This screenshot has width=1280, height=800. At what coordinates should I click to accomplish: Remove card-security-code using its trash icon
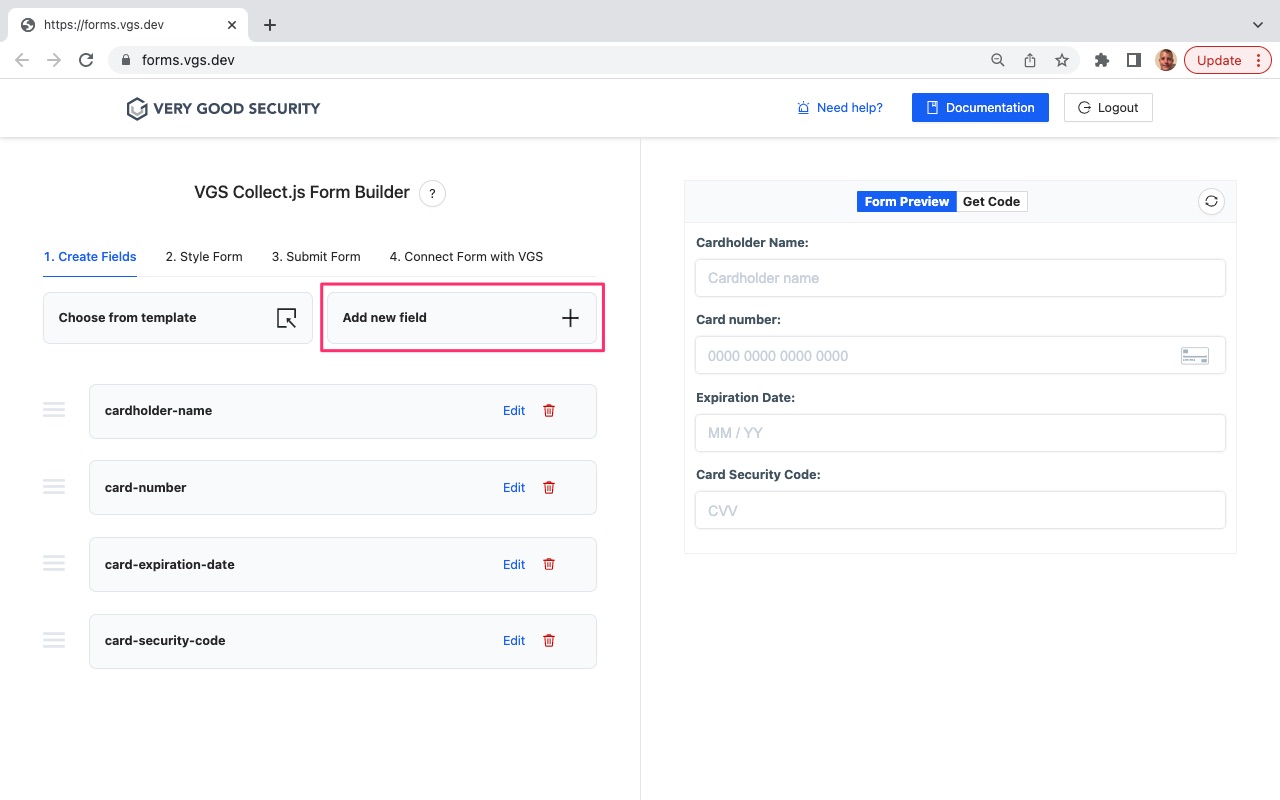pyautogui.click(x=549, y=641)
